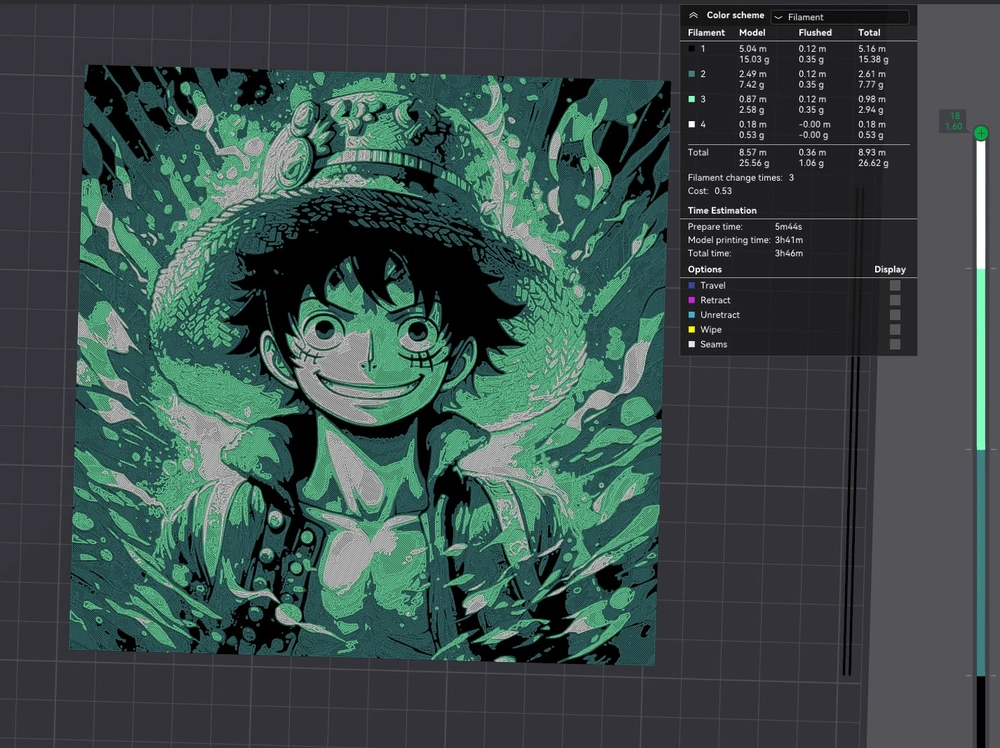Select the light green filament 3 swatch

[x=692, y=99]
